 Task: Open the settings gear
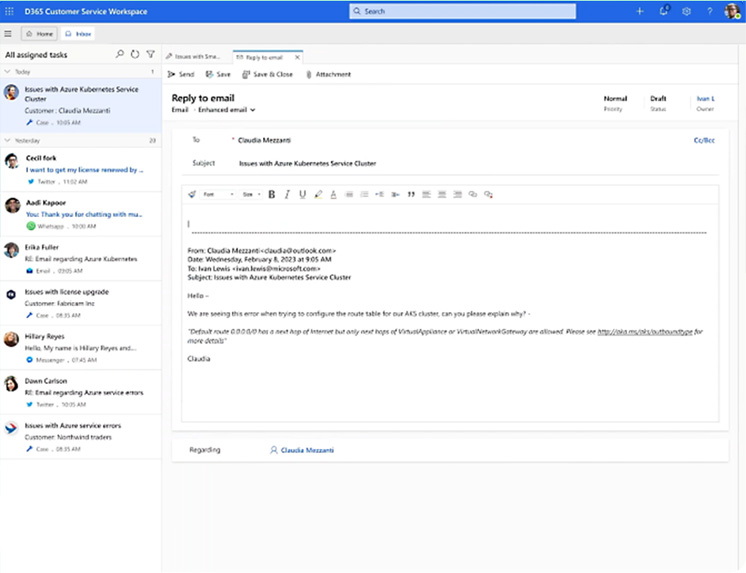click(687, 11)
